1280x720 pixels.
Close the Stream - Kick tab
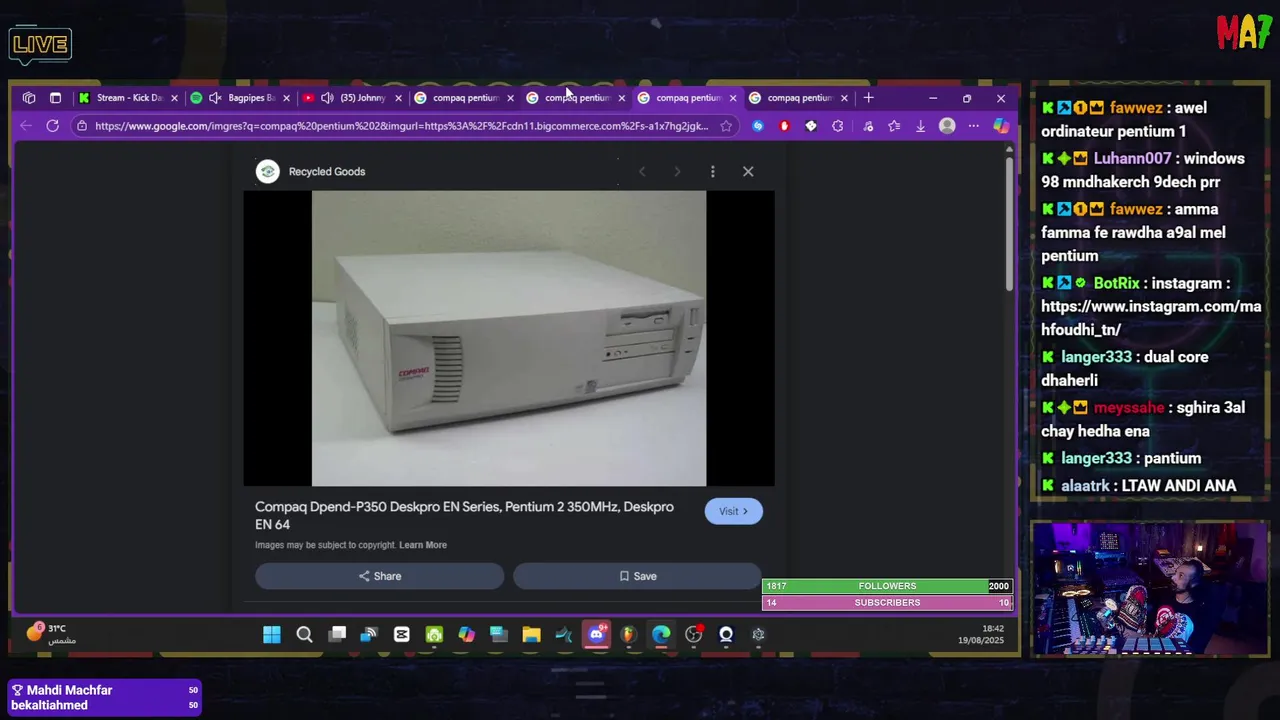point(174,98)
